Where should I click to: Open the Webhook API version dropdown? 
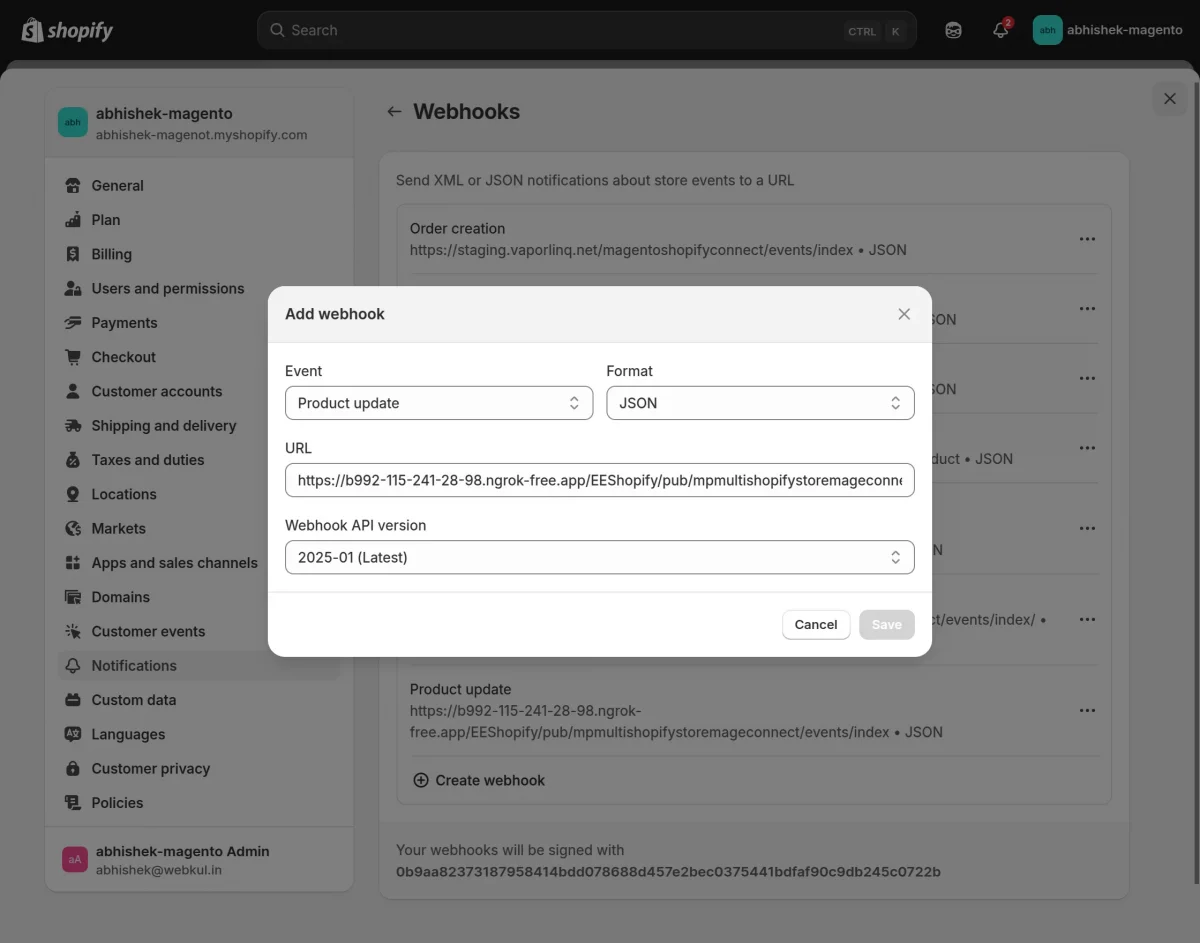(x=599, y=557)
